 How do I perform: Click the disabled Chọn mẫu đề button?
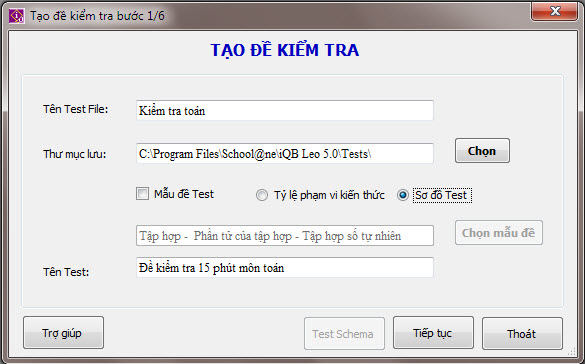pos(498,233)
